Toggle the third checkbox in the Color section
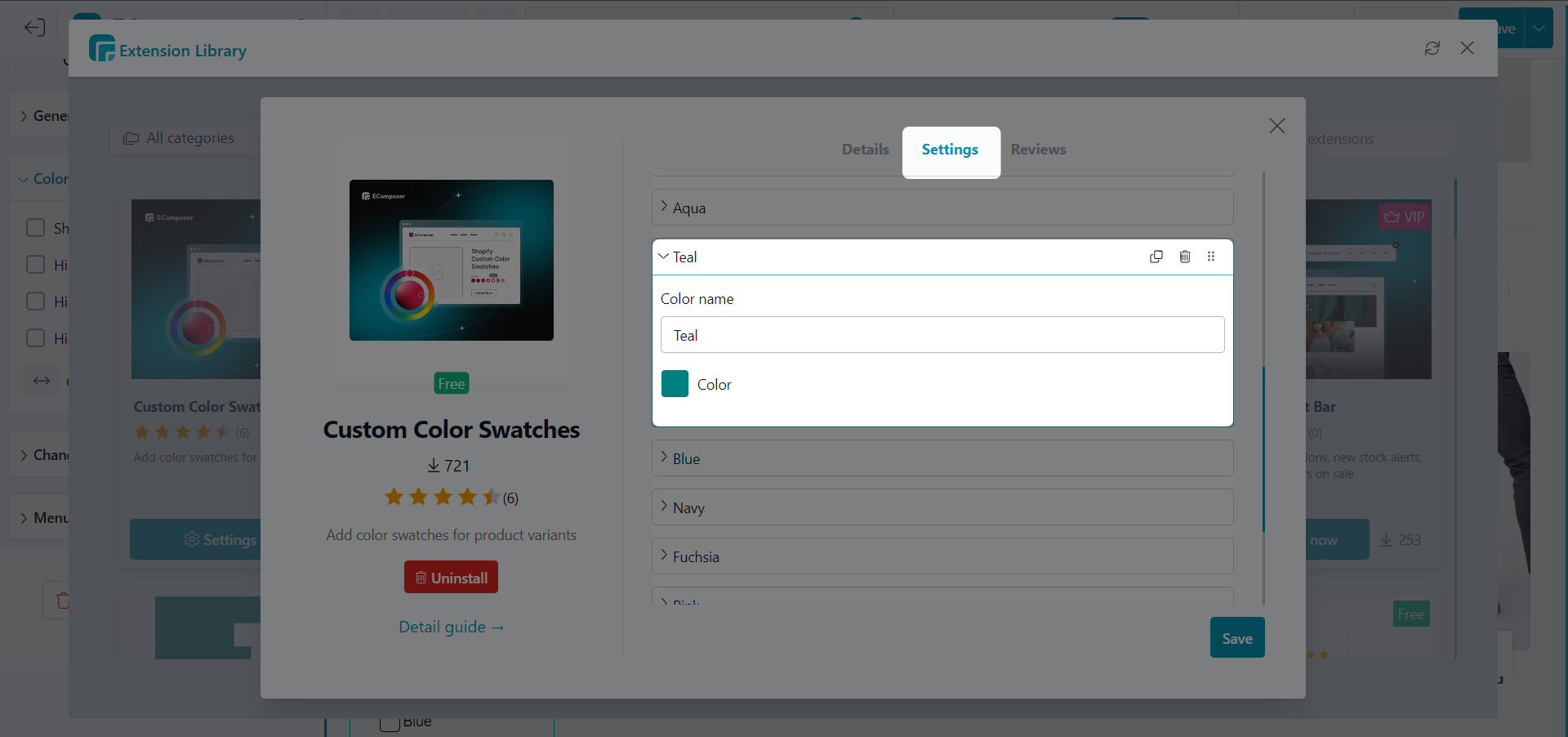 point(35,301)
